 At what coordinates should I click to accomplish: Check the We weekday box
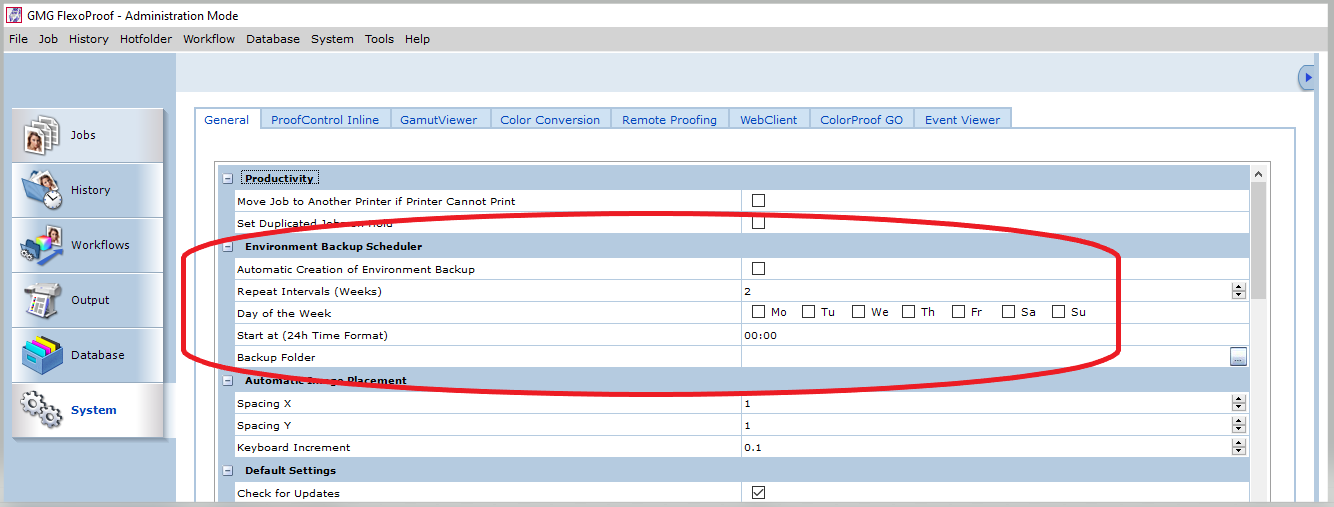(858, 312)
